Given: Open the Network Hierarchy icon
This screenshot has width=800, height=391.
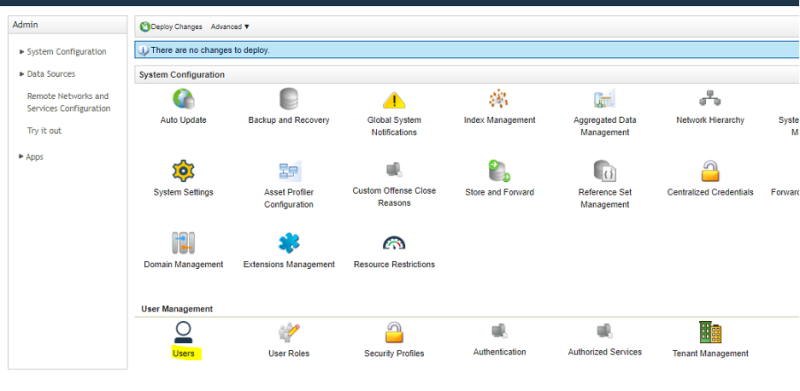Looking at the screenshot, I should pos(710,99).
